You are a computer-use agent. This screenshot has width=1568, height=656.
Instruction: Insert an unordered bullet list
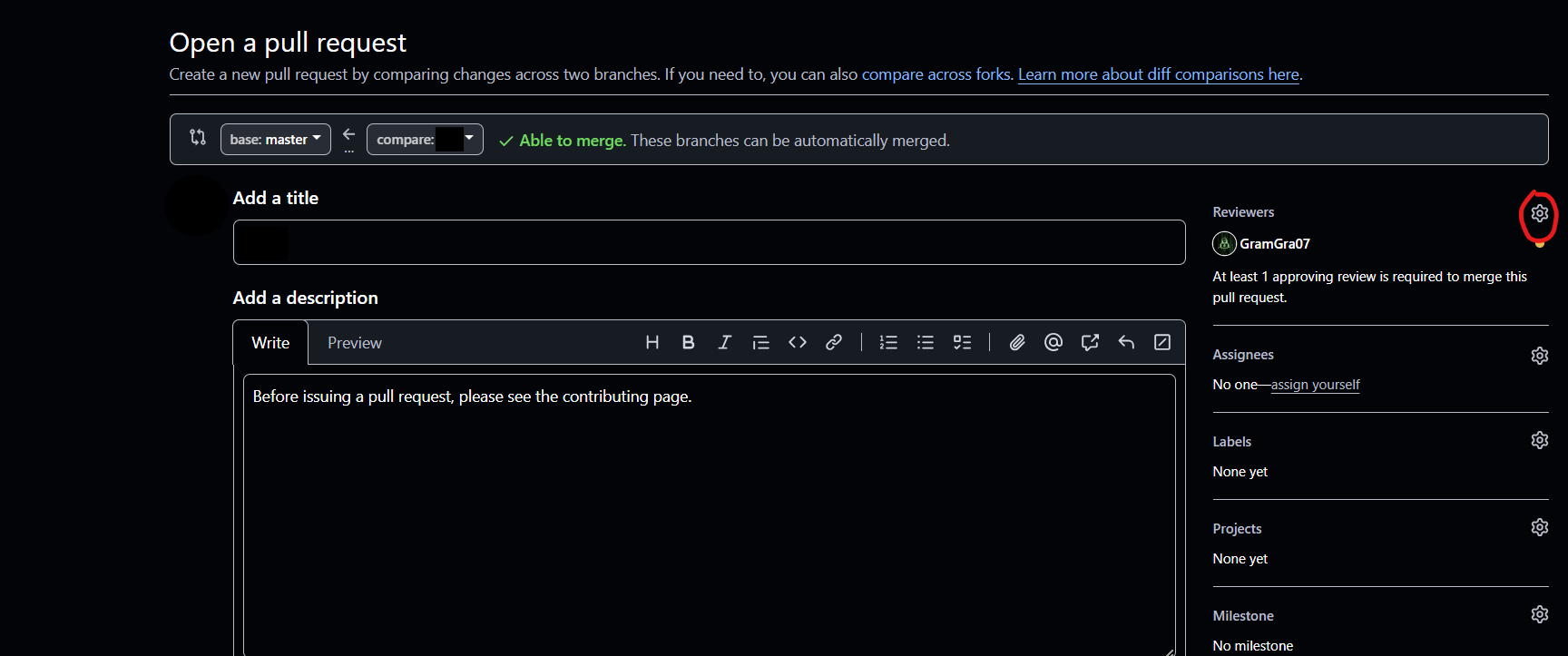click(x=925, y=342)
